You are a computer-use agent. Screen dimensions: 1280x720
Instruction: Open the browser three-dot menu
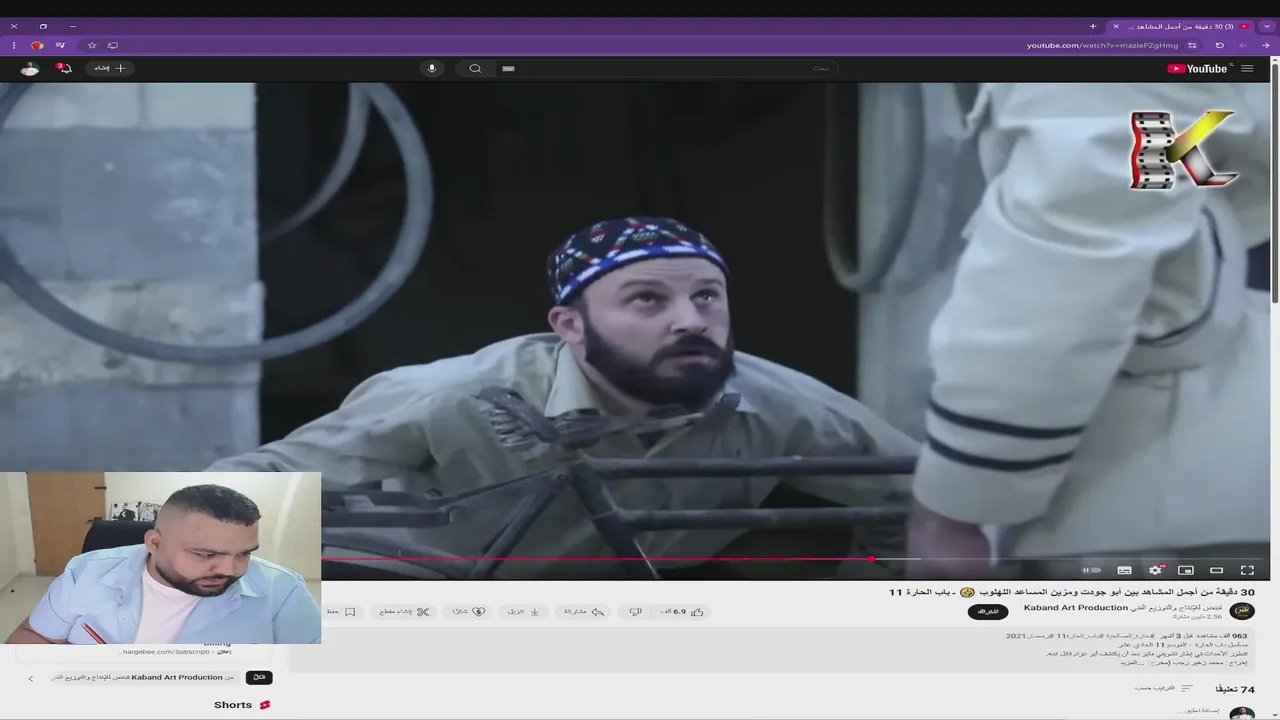click(x=14, y=45)
